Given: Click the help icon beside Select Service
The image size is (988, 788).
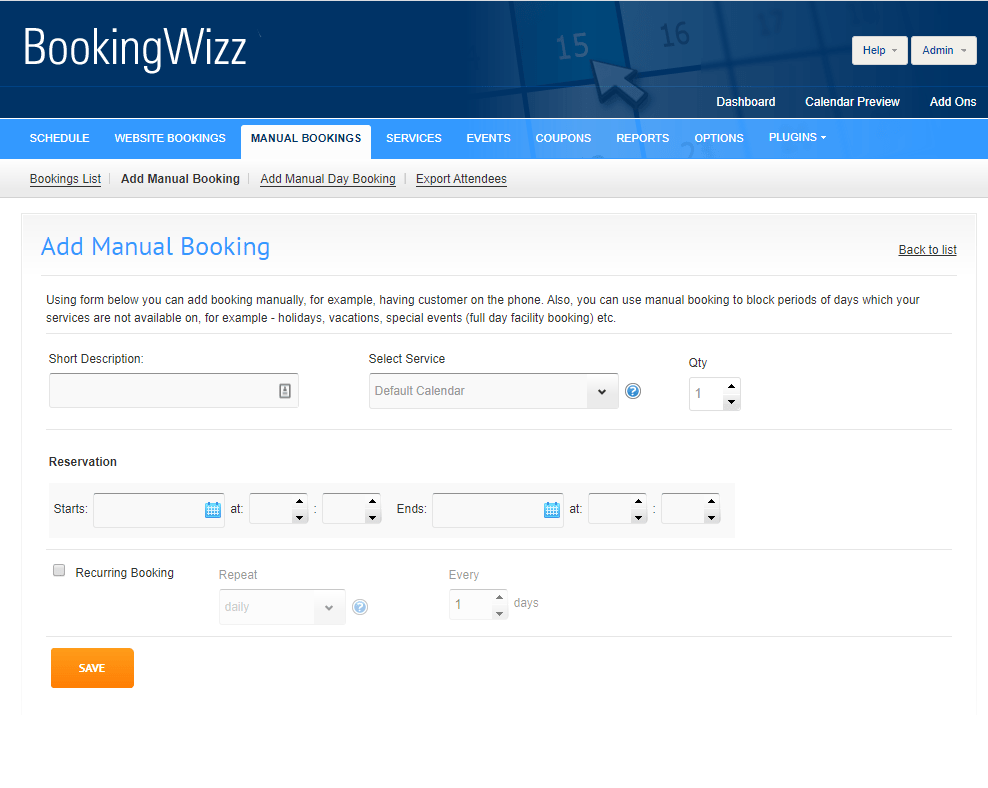Looking at the screenshot, I should click(633, 391).
